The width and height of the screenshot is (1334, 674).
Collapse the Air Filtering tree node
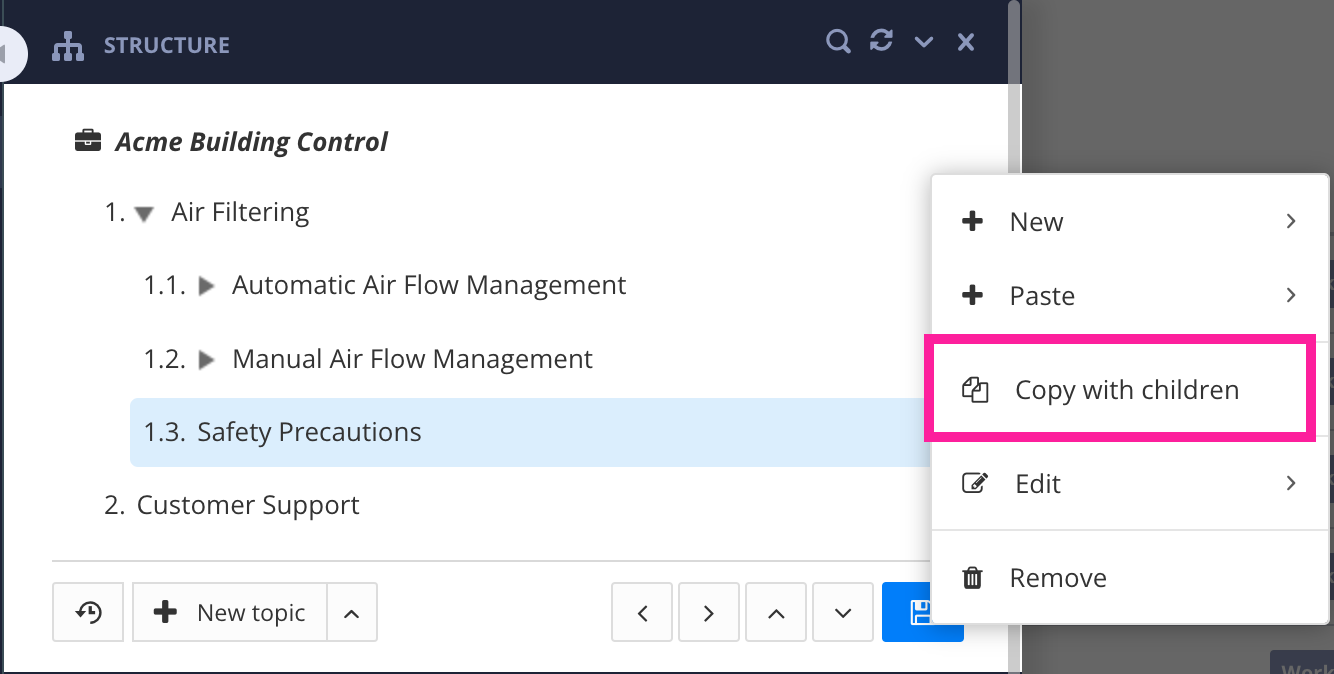coord(144,213)
